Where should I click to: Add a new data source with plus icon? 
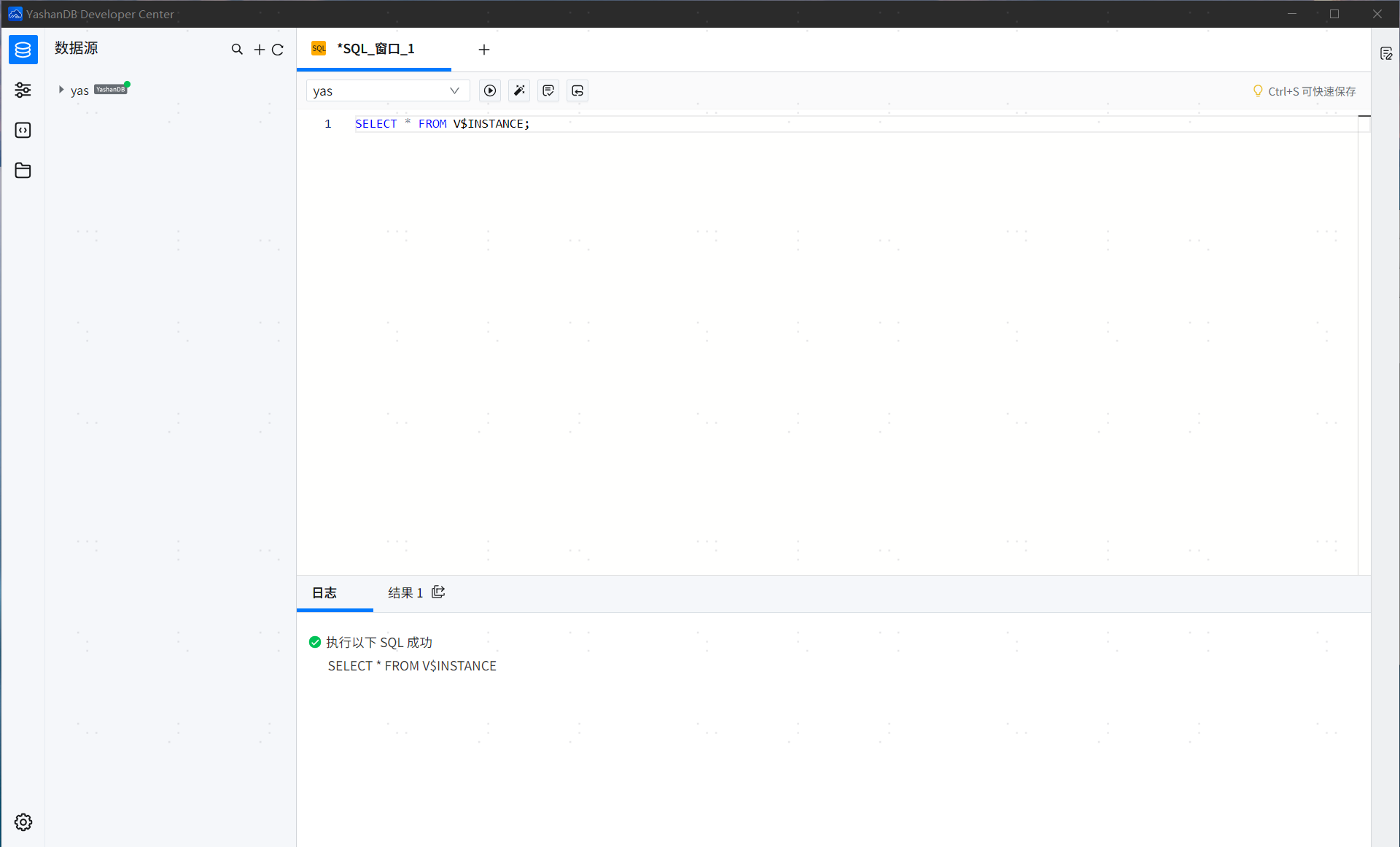(259, 50)
